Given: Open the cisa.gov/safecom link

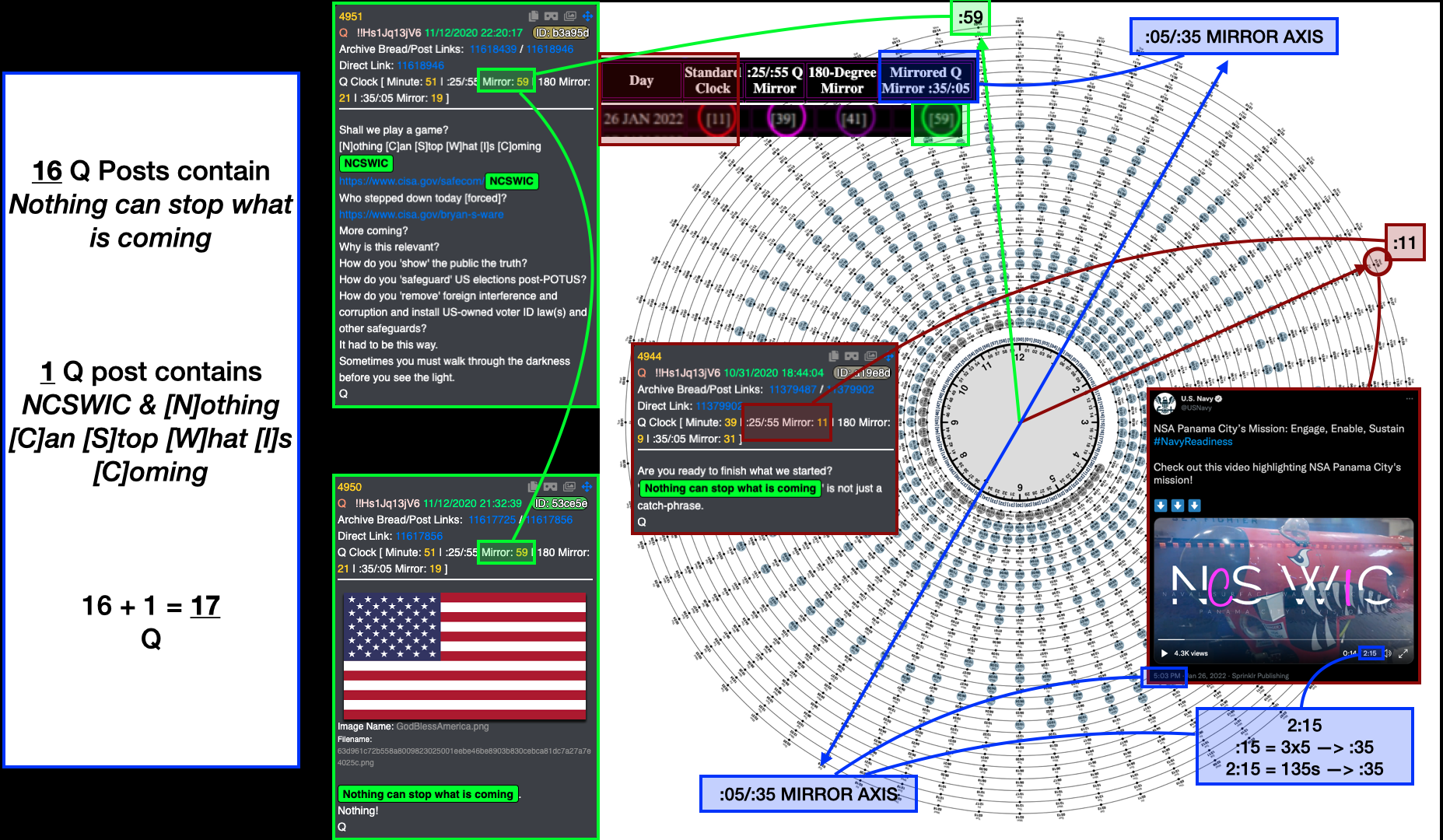Looking at the screenshot, I should (x=412, y=181).
